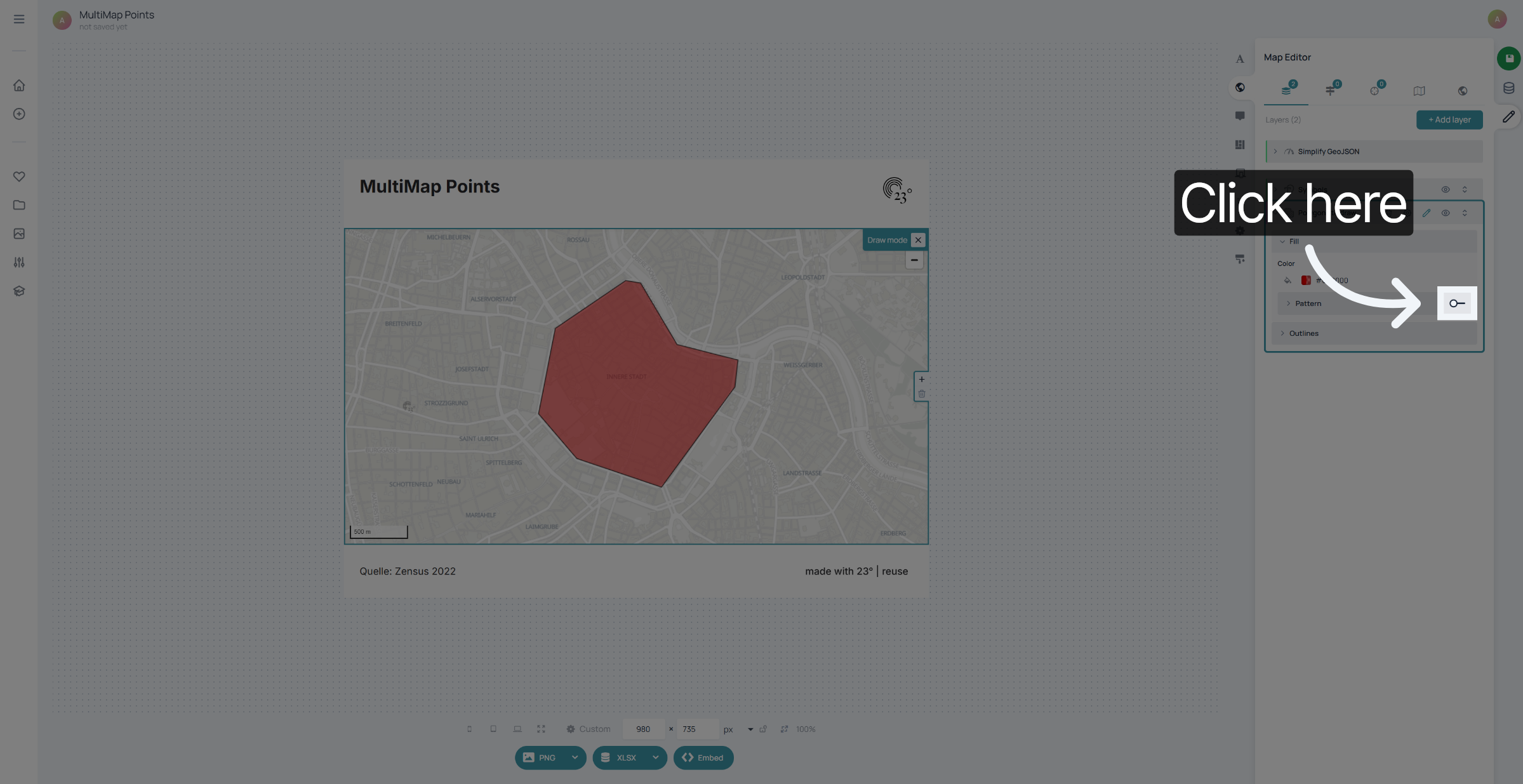
Task: Click the Embed button
Action: pyautogui.click(x=703, y=757)
